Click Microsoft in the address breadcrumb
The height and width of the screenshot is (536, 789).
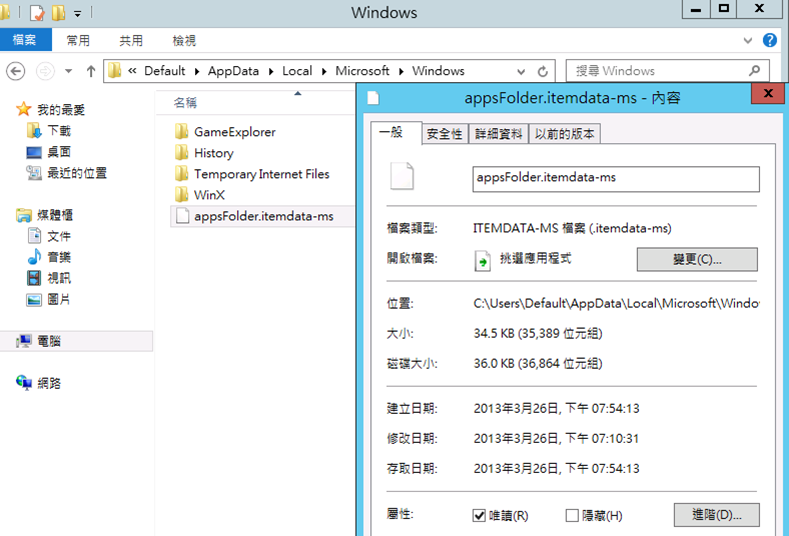point(362,71)
